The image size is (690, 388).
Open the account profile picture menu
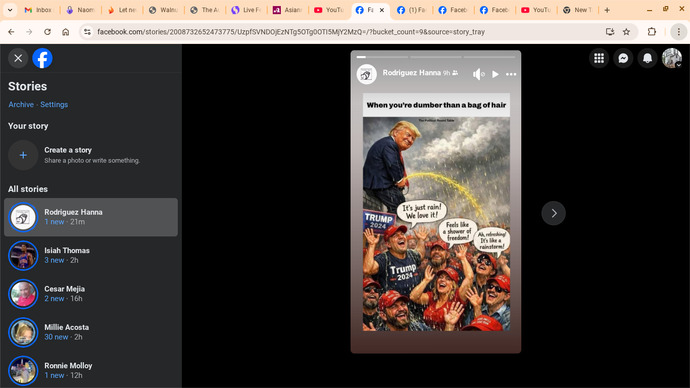tap(672, 58)
